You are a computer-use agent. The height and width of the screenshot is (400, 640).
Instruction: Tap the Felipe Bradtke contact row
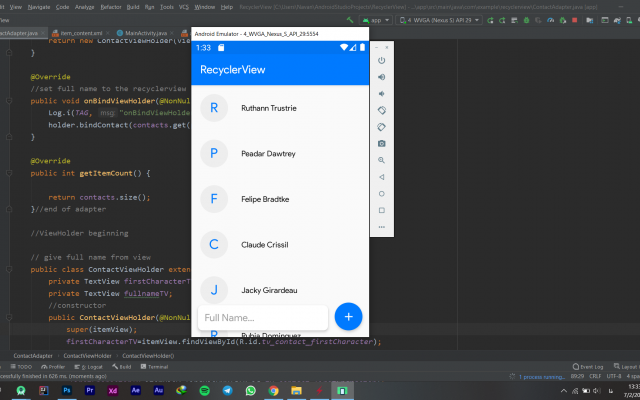280,199
